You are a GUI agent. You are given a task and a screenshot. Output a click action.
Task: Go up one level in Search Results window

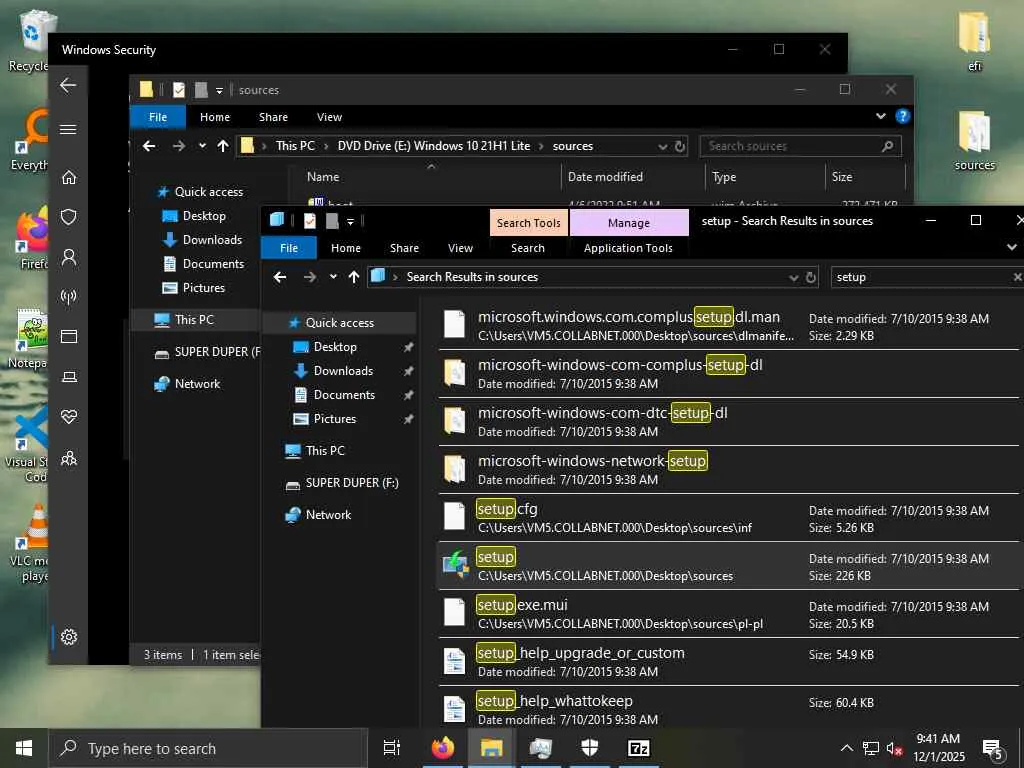354,277
